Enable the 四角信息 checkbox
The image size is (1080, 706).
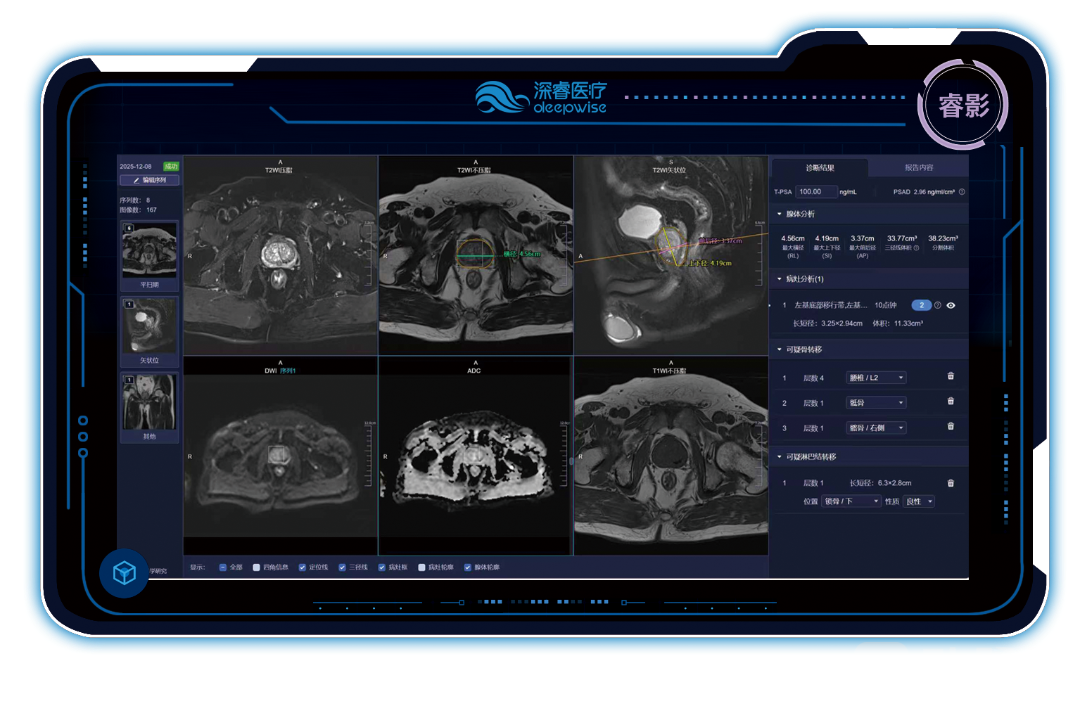(x=257, y=567)
